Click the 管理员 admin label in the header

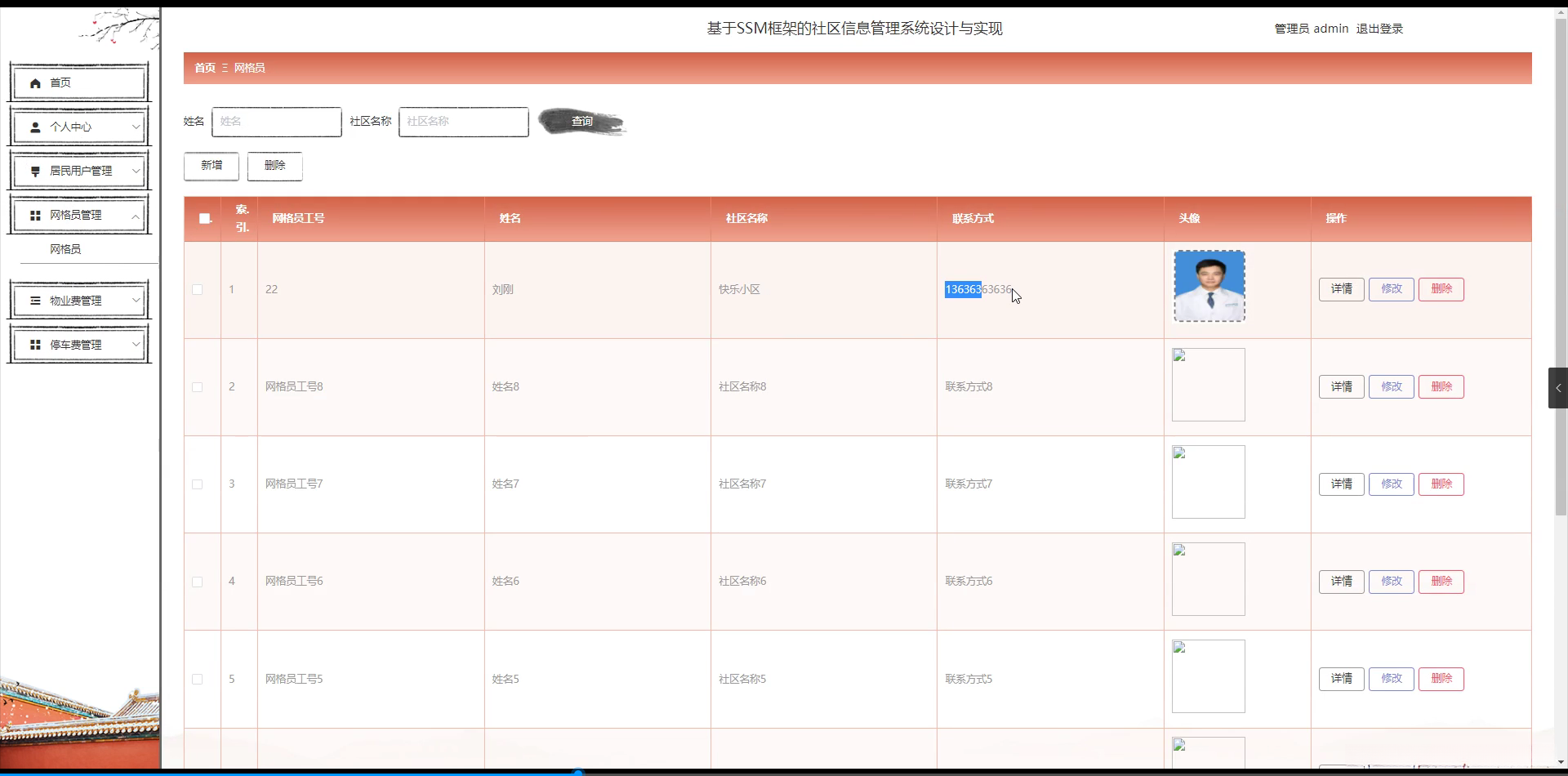[1312, 29]
